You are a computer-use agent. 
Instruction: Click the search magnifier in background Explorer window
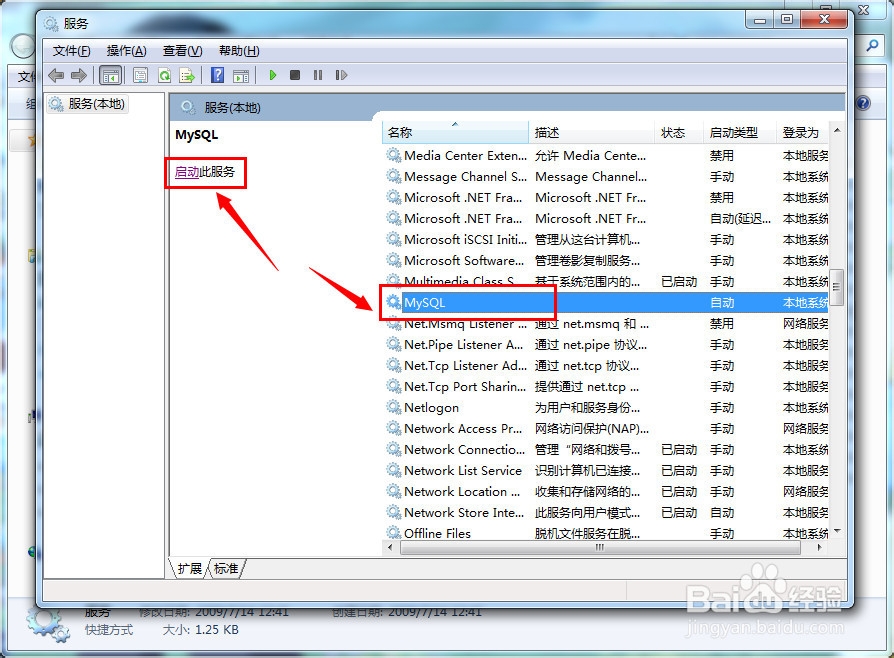[x=872, y=45]
